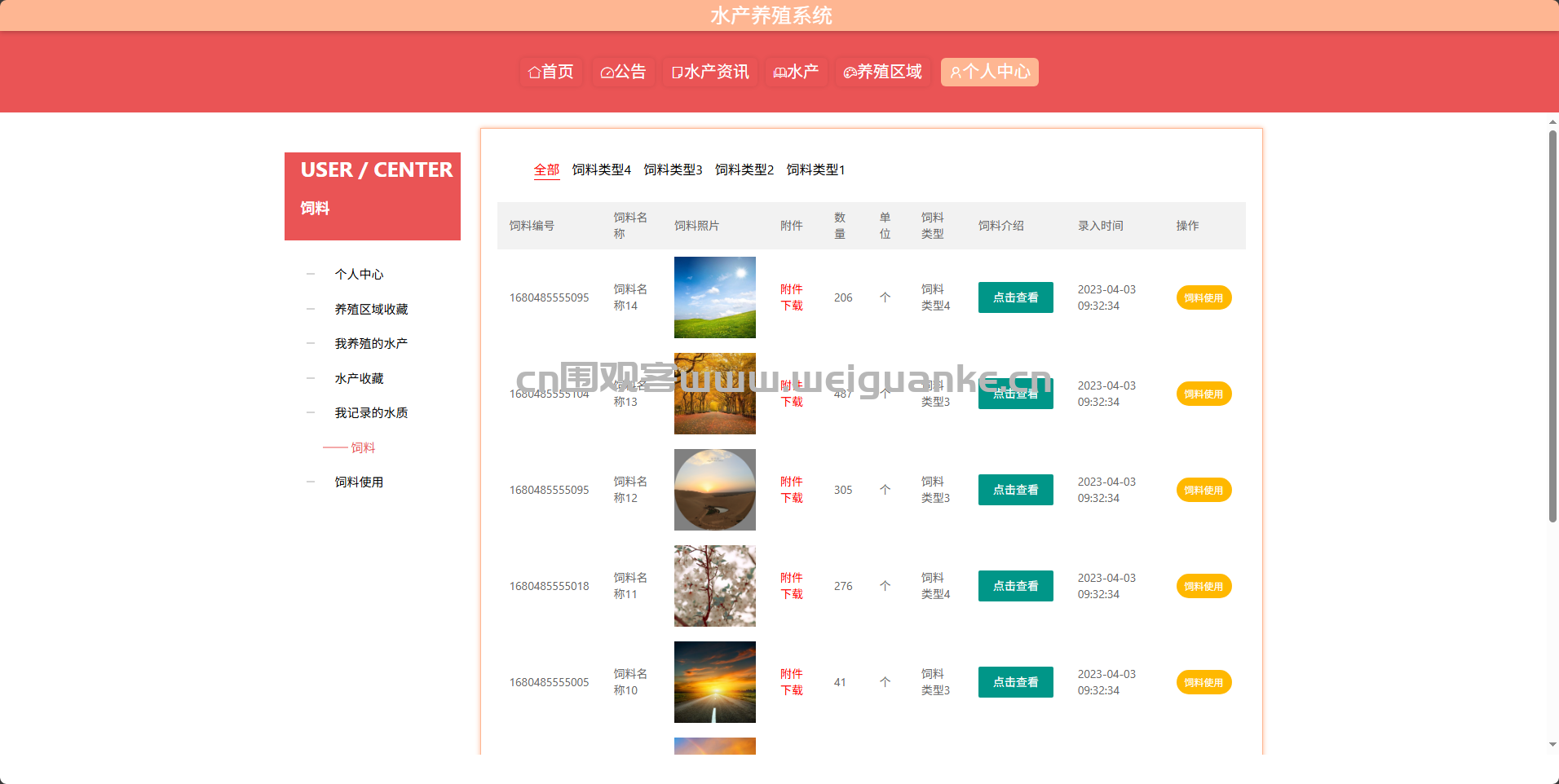
Task: Click 饲料使用 button for 饲料名称10
Action: click(1203, 682)
